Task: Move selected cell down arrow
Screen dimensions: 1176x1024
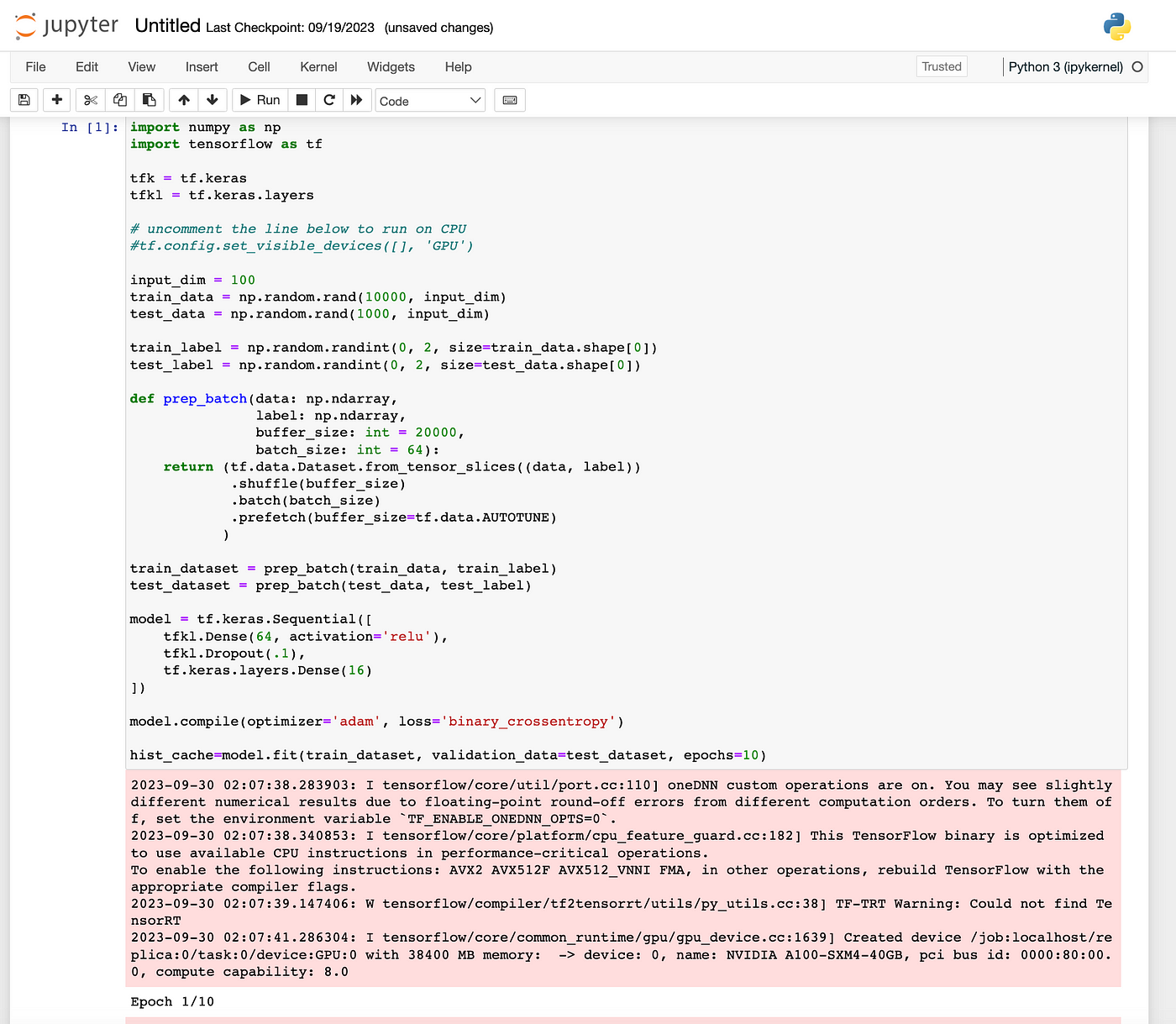Action: pos(213,100)
